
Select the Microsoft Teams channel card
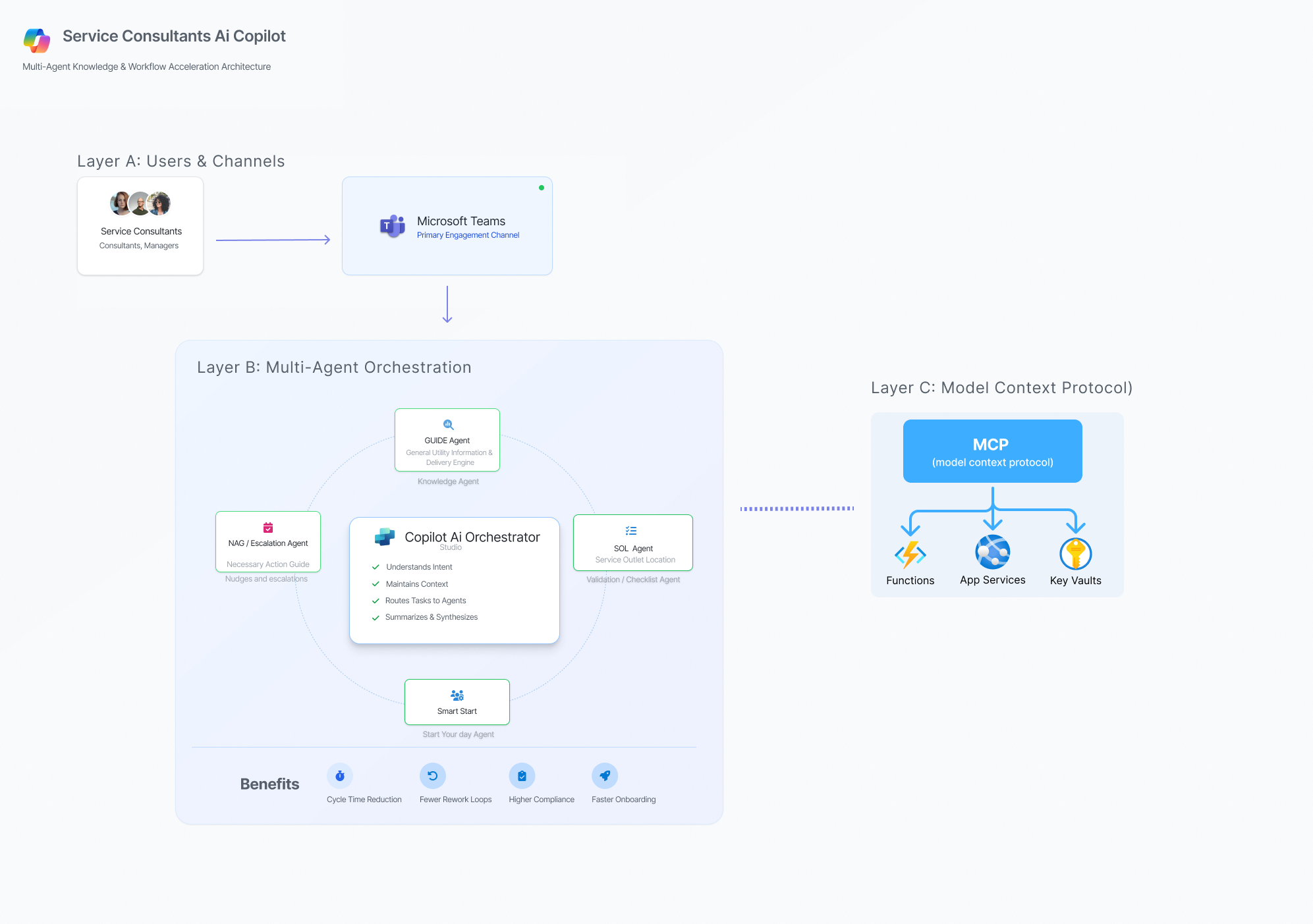(447, 226)
